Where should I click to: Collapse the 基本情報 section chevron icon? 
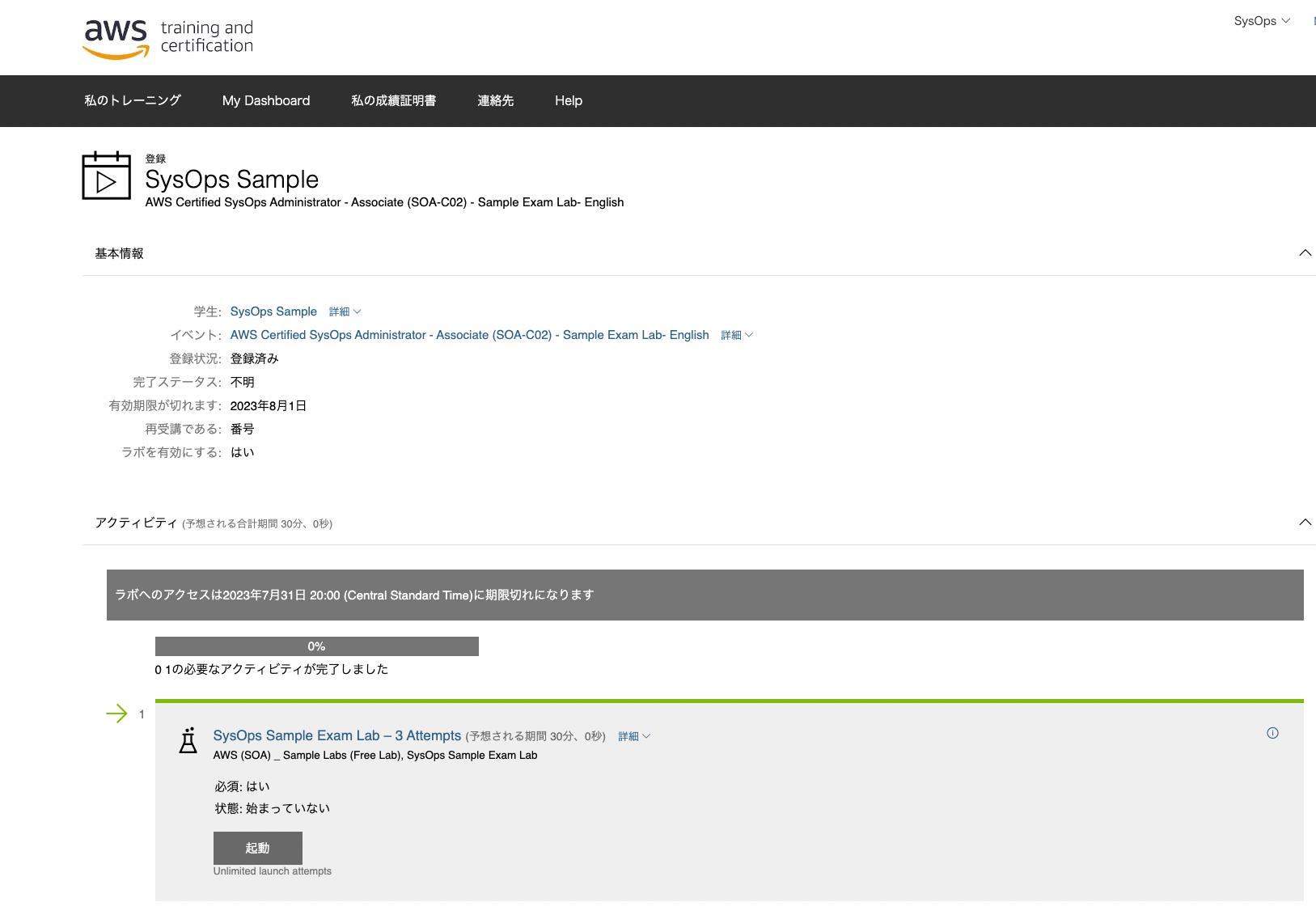[1305, 252]
